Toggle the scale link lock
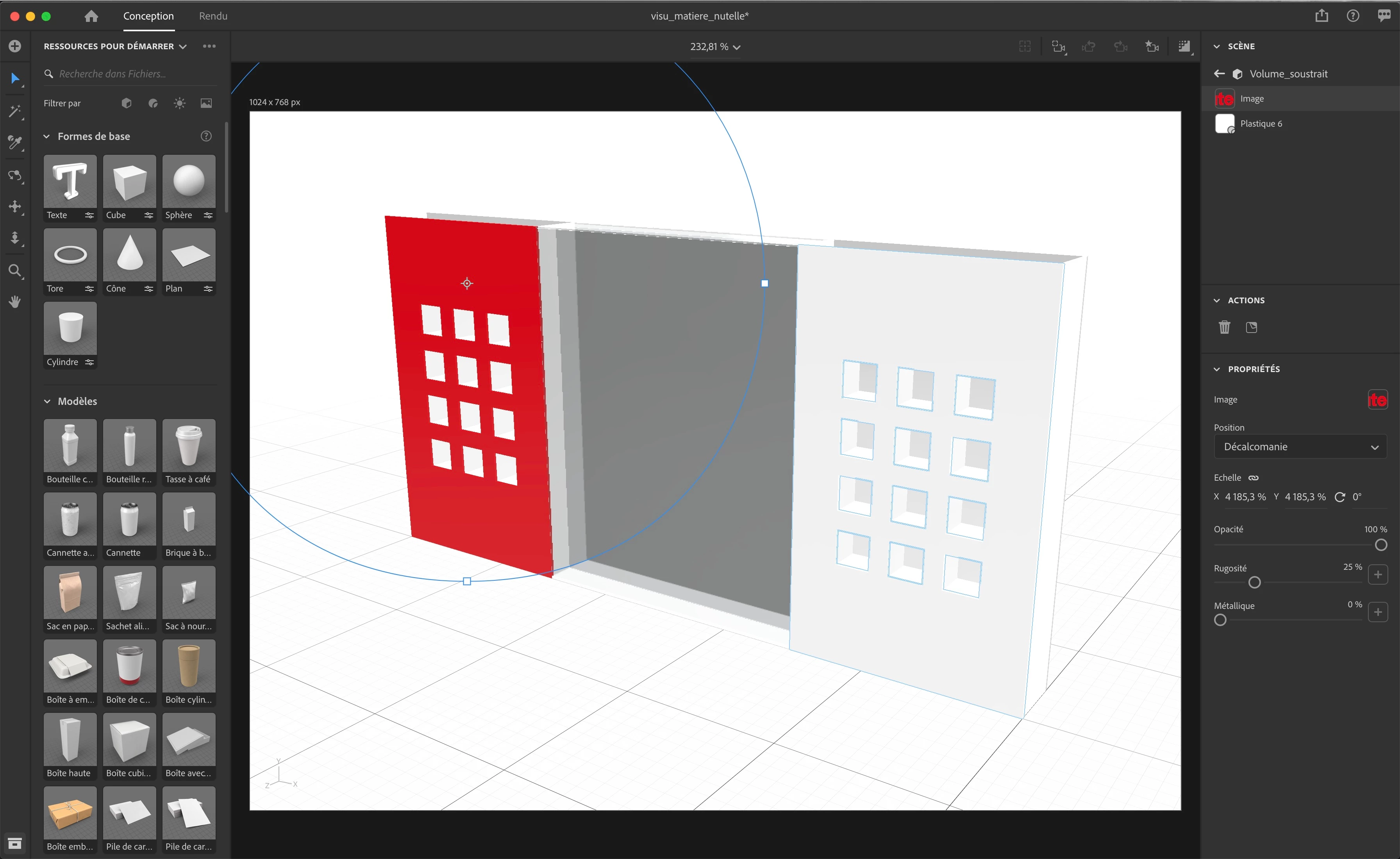Image resolution: width=1400 pixels, height=859 pixels. 1254,478
